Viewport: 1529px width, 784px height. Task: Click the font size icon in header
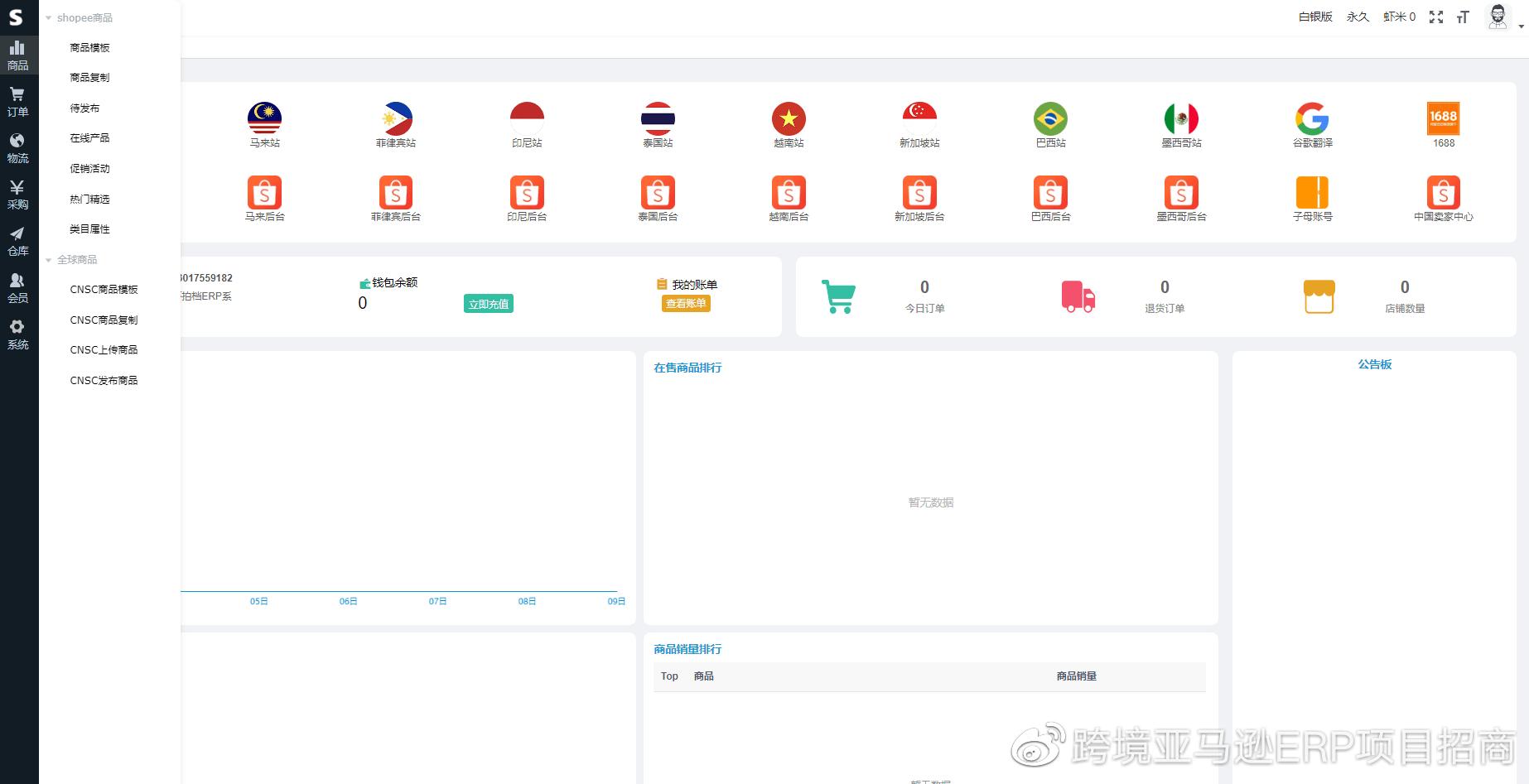pos(1463,17)
